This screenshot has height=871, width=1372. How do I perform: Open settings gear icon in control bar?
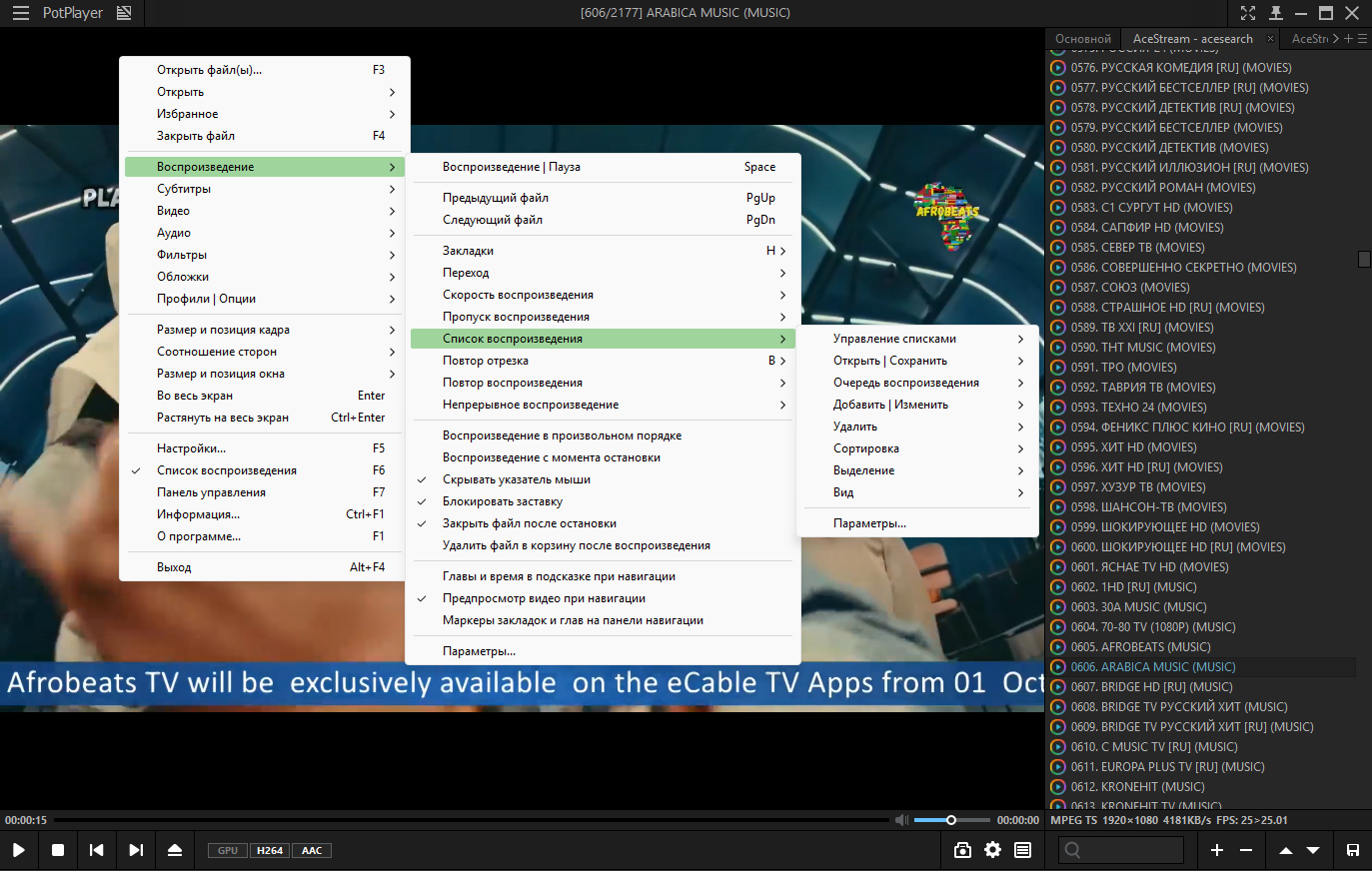click(992, 850)
